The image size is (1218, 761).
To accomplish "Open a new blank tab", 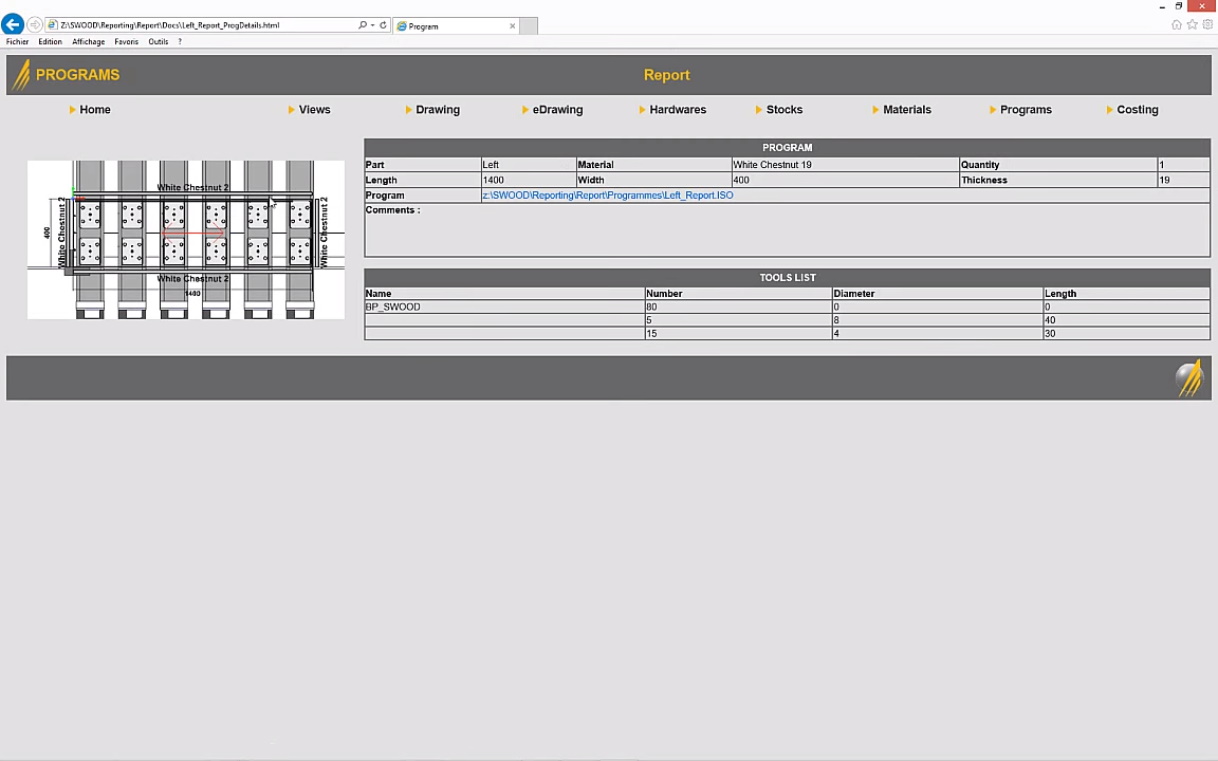I will [529, 26].
